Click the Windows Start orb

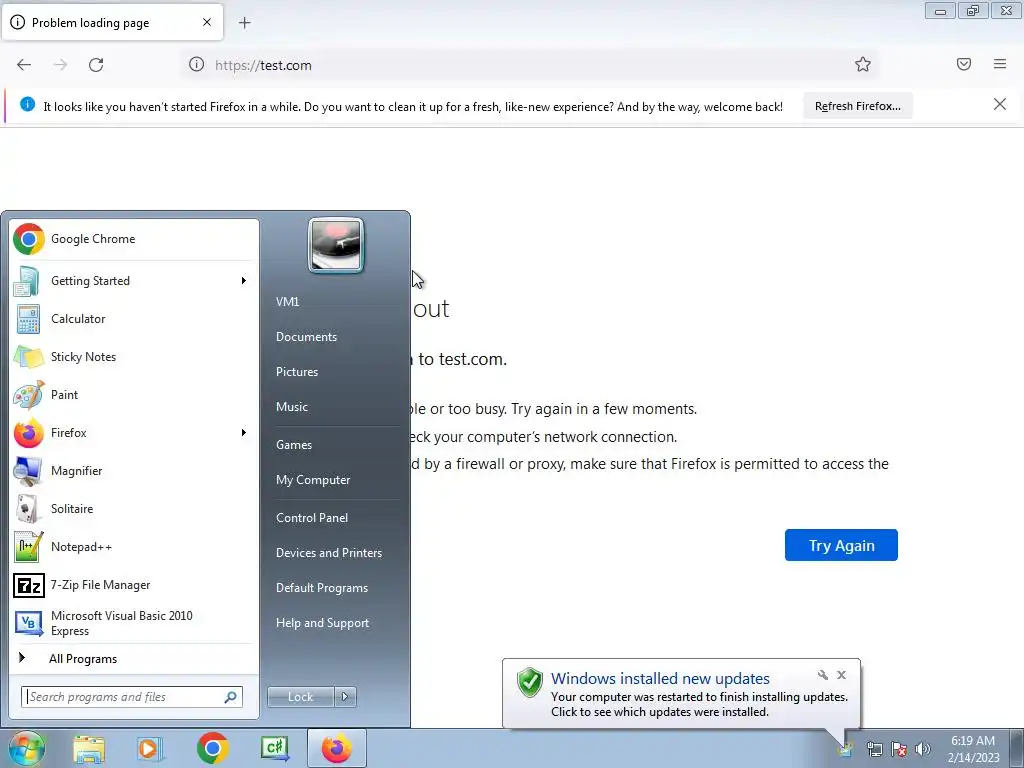coord(27,748)
